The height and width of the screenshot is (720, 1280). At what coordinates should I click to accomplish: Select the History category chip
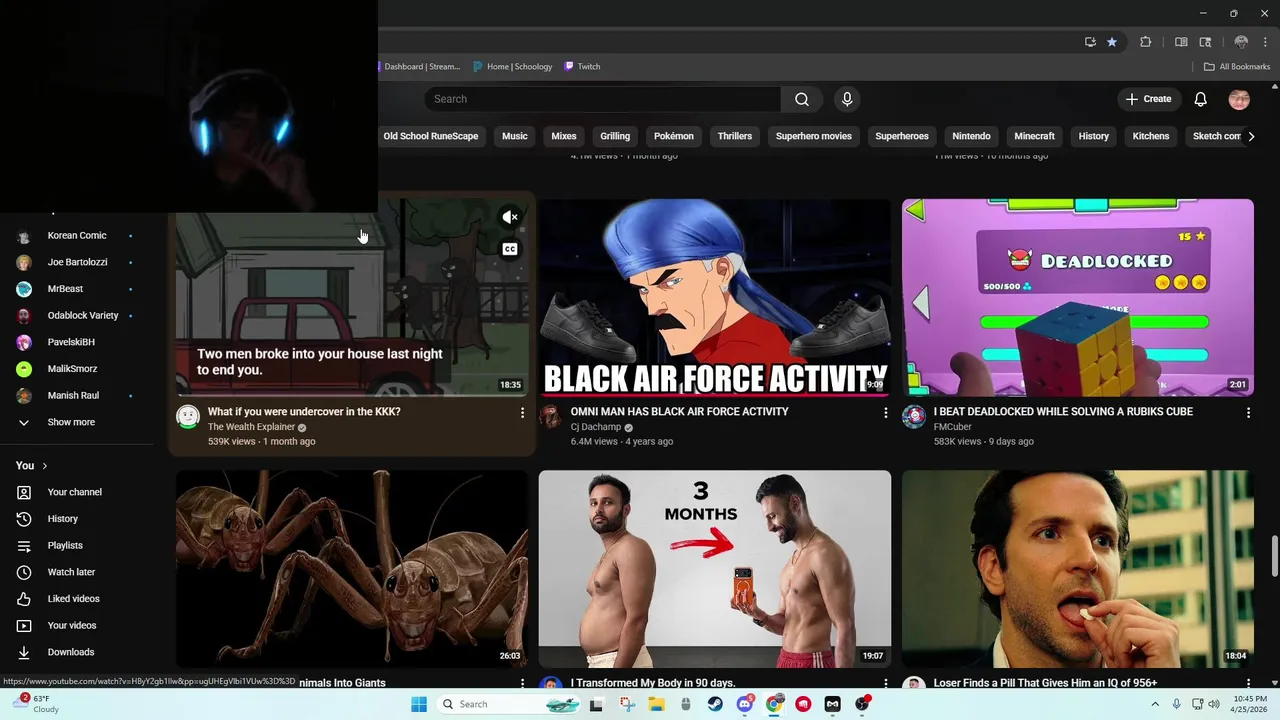click(x=1094, y=136)
